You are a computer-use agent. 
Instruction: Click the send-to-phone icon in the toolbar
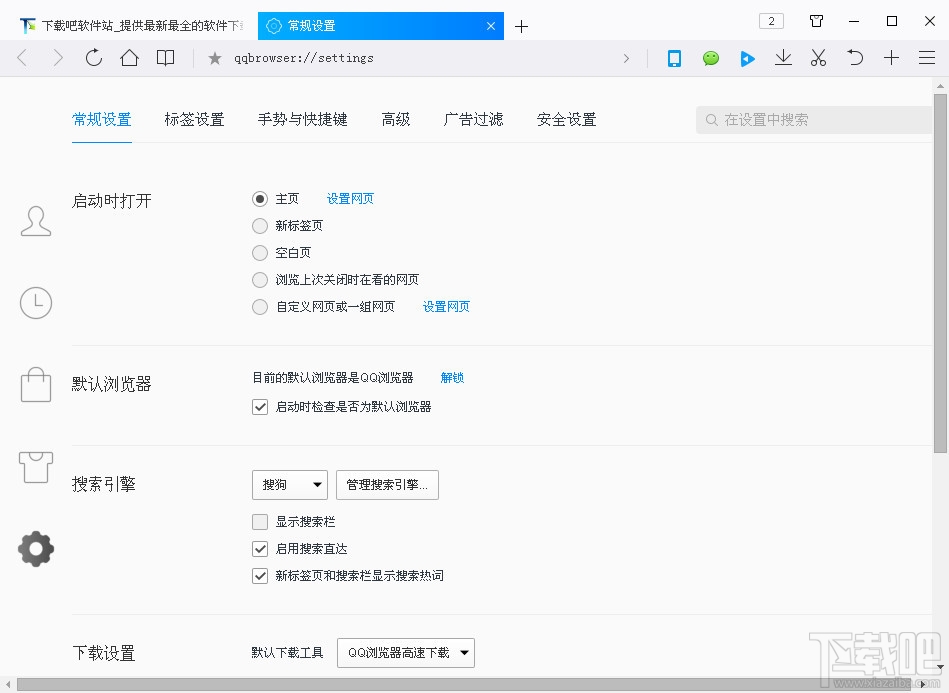tap(674, 58)
